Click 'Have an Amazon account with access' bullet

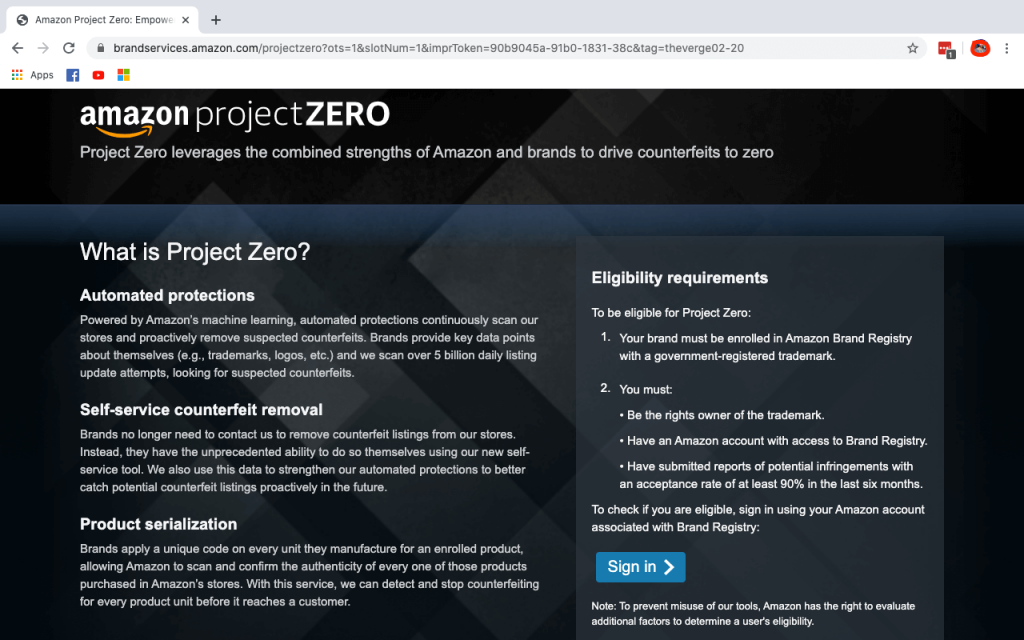click(773, 441)
